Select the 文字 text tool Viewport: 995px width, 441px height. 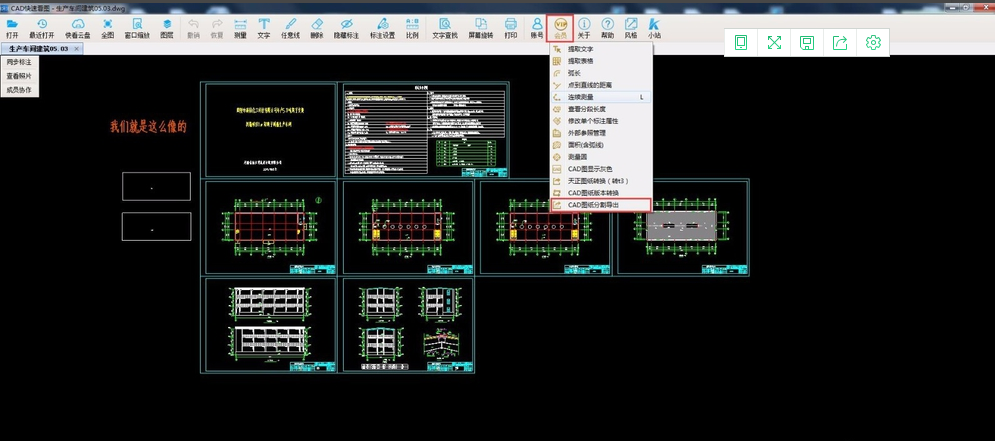coord(264,26)
